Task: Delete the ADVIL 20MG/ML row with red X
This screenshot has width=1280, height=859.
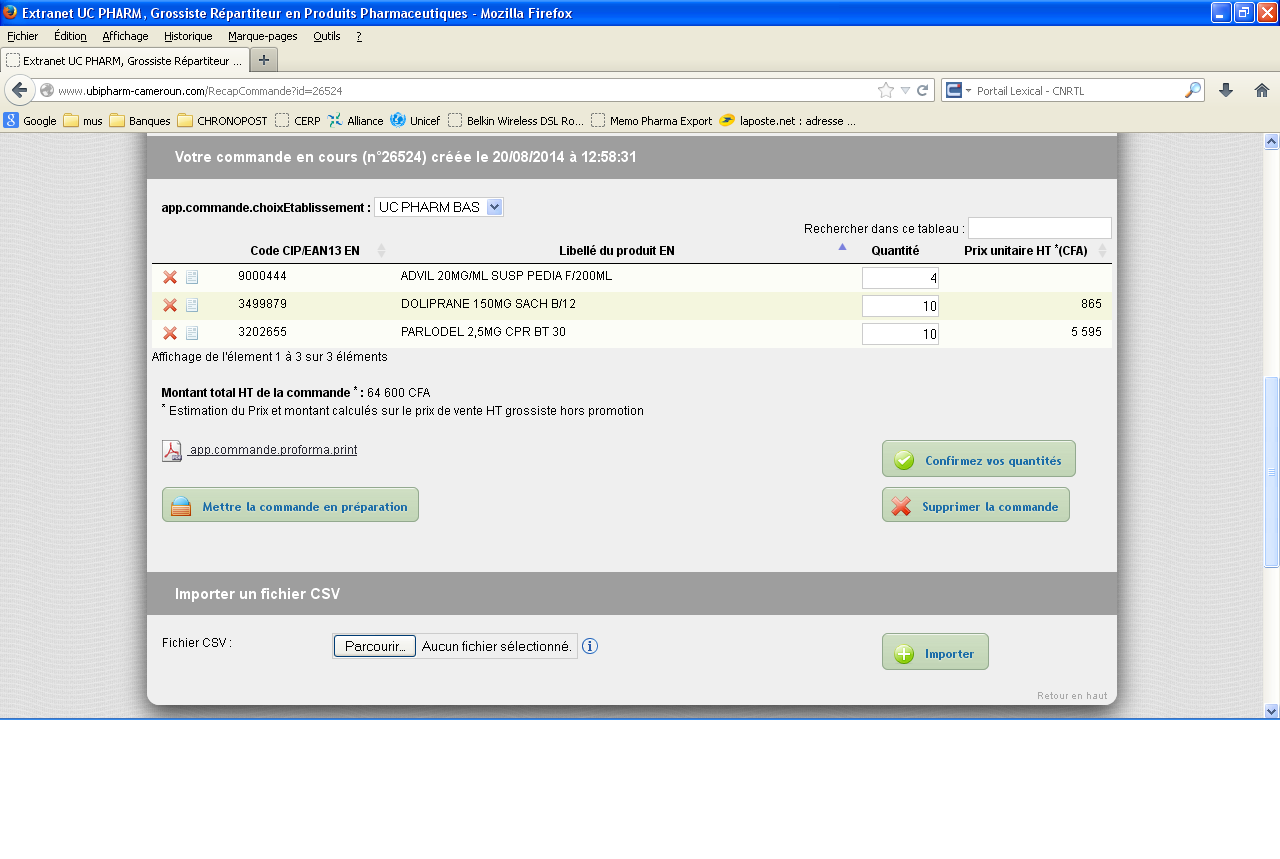Action: (x=170, y=277)
